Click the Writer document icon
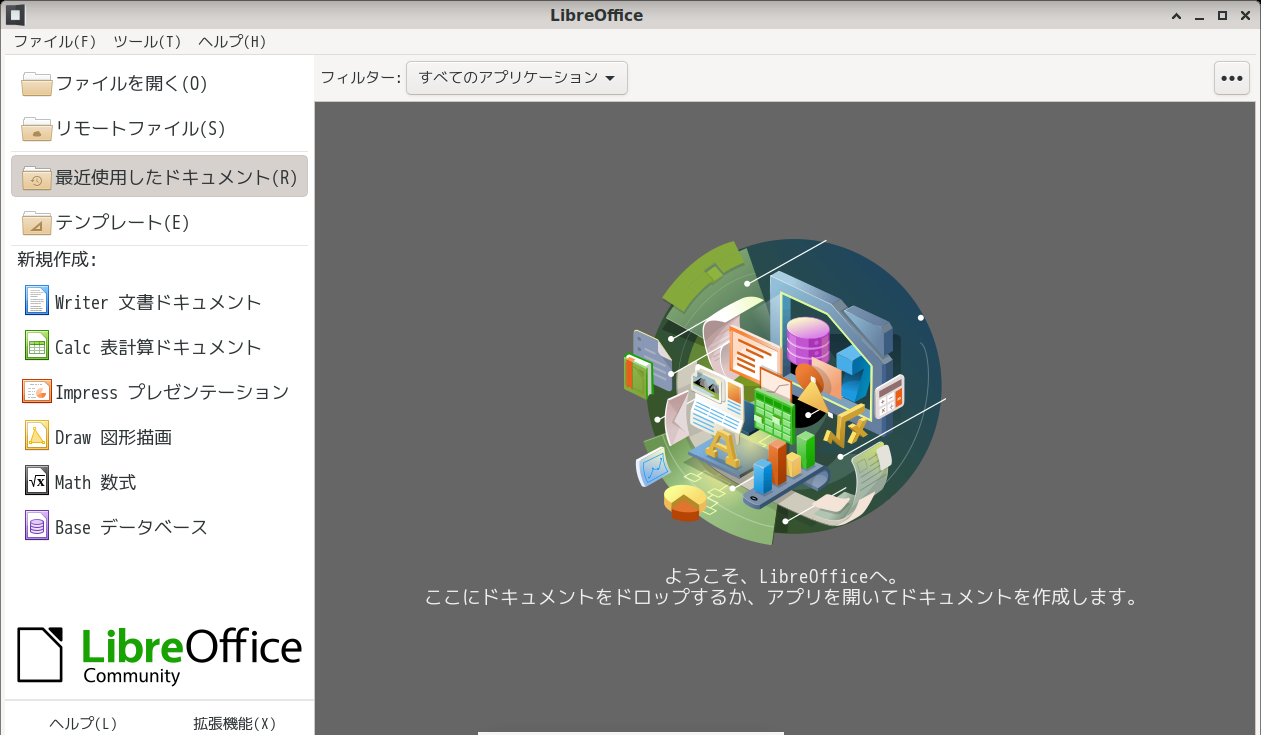 pos(37,301)
